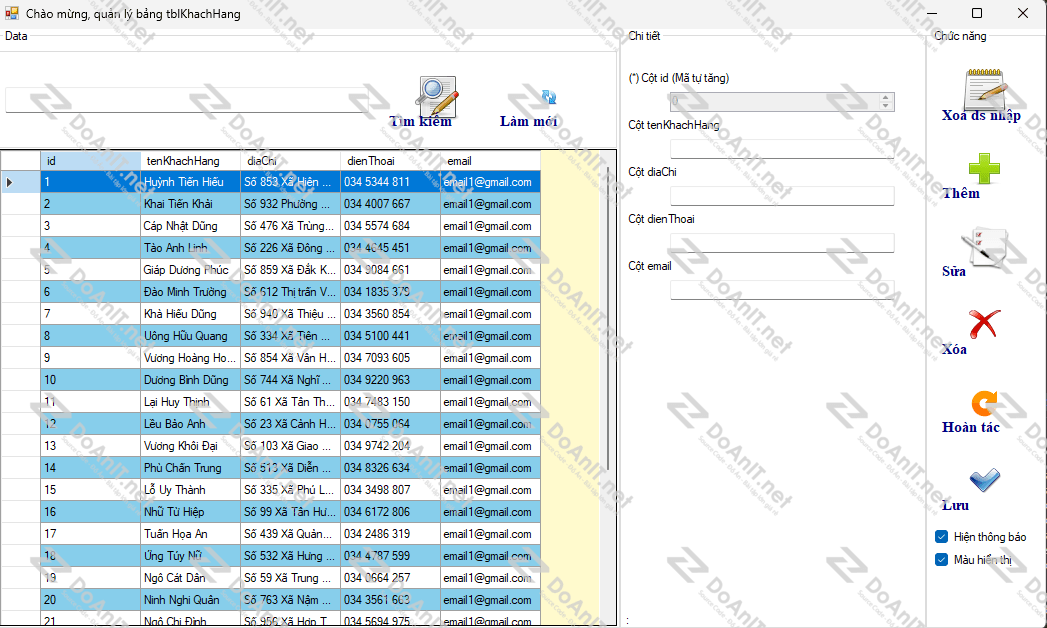This screenshot has height=628, width=1047.
Task: Click the blue checkmark Lưu icon
Action: 984,480
